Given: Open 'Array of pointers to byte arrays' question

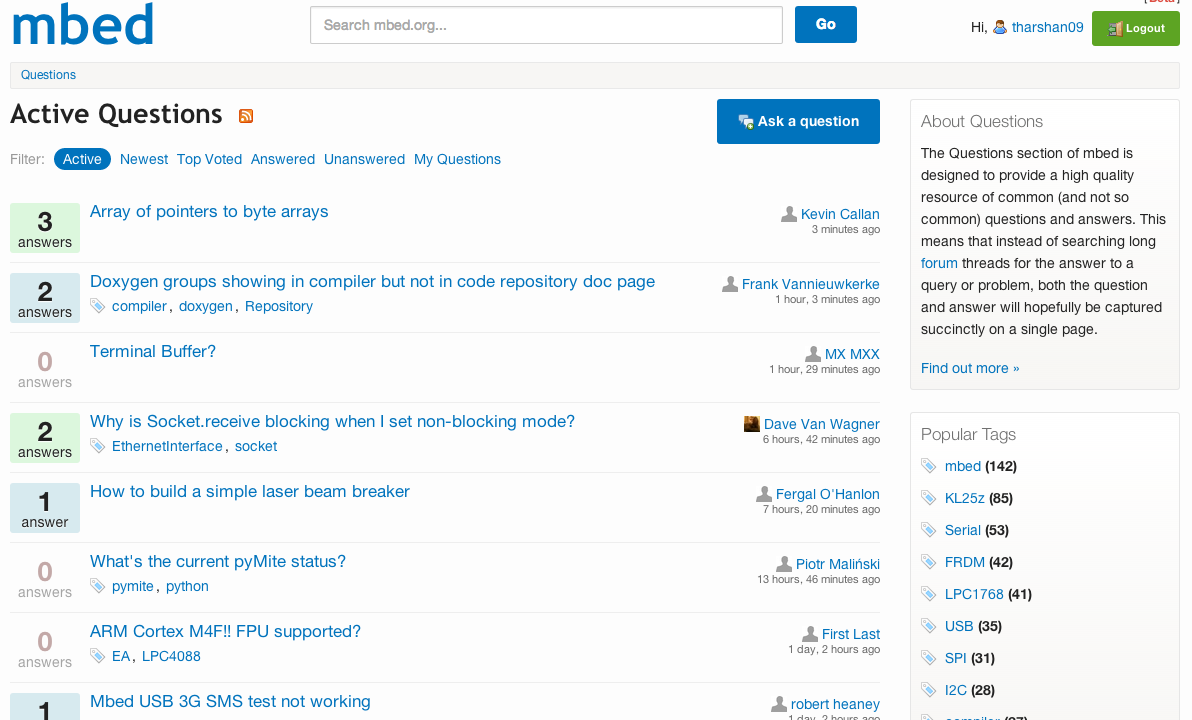Looking at the screenshot, I should [x=209, y=211].
